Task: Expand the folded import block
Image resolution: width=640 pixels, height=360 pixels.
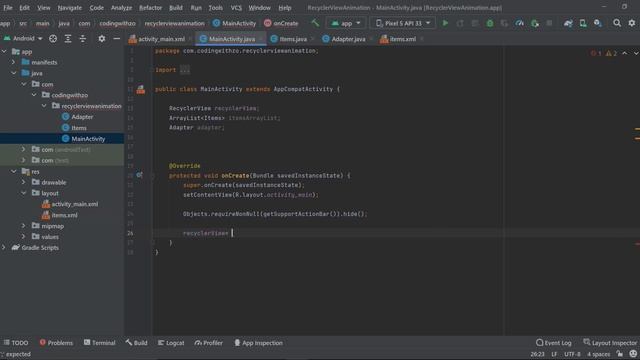Action: (x=185, y=70)
